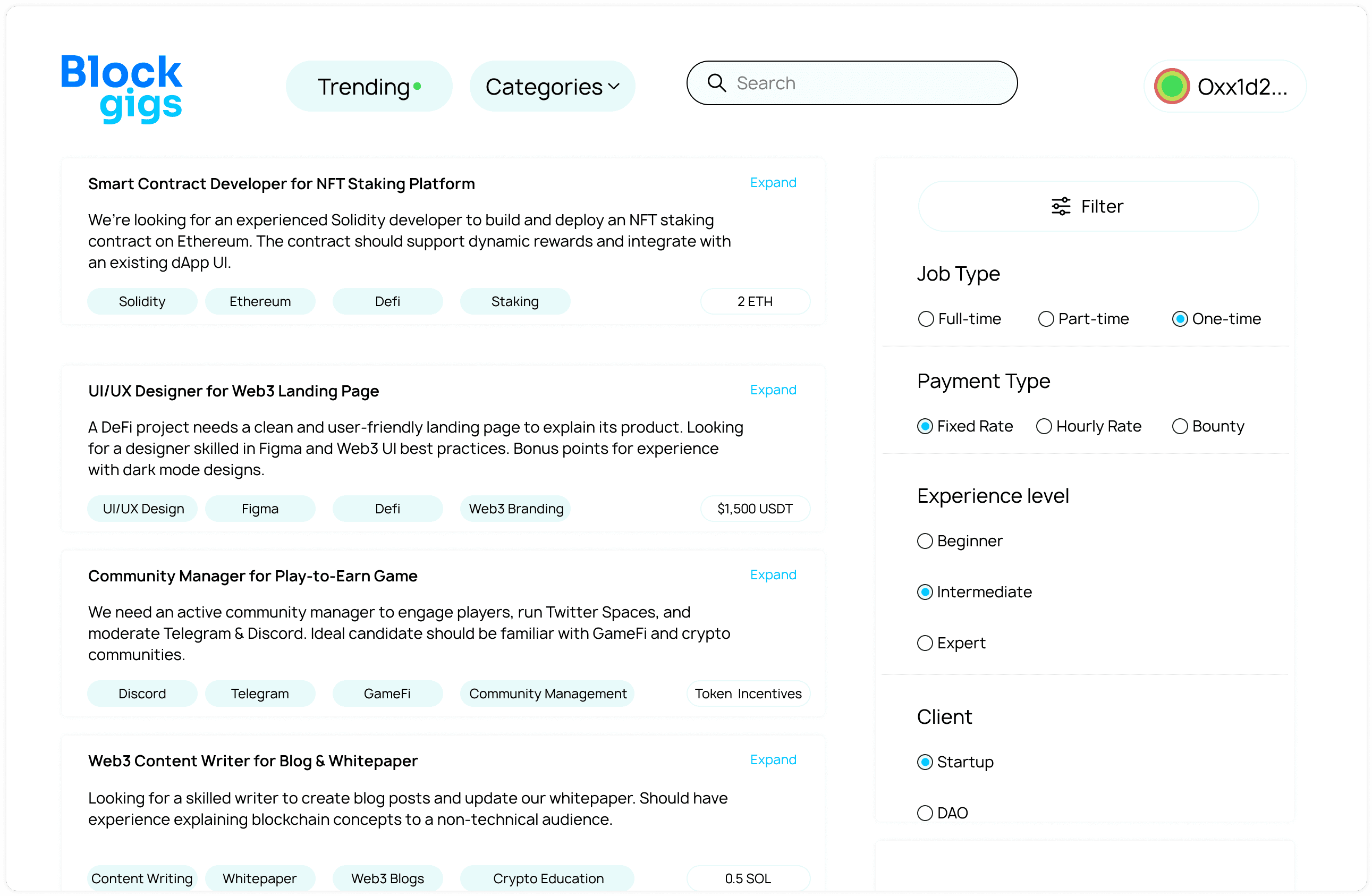Viewport: 1372px width, 896px height.
Task: Click the green wallet avatar icon
Action: click(1172, 87)
